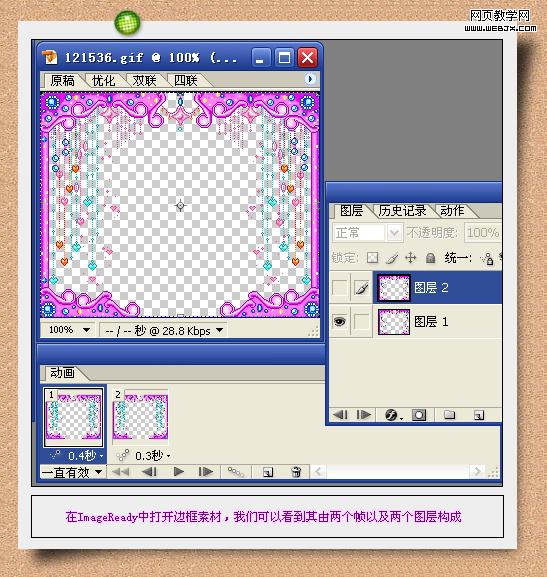This screenshot has width=547, height=577.
Task: Play the animation
Action: click(179, 472)
